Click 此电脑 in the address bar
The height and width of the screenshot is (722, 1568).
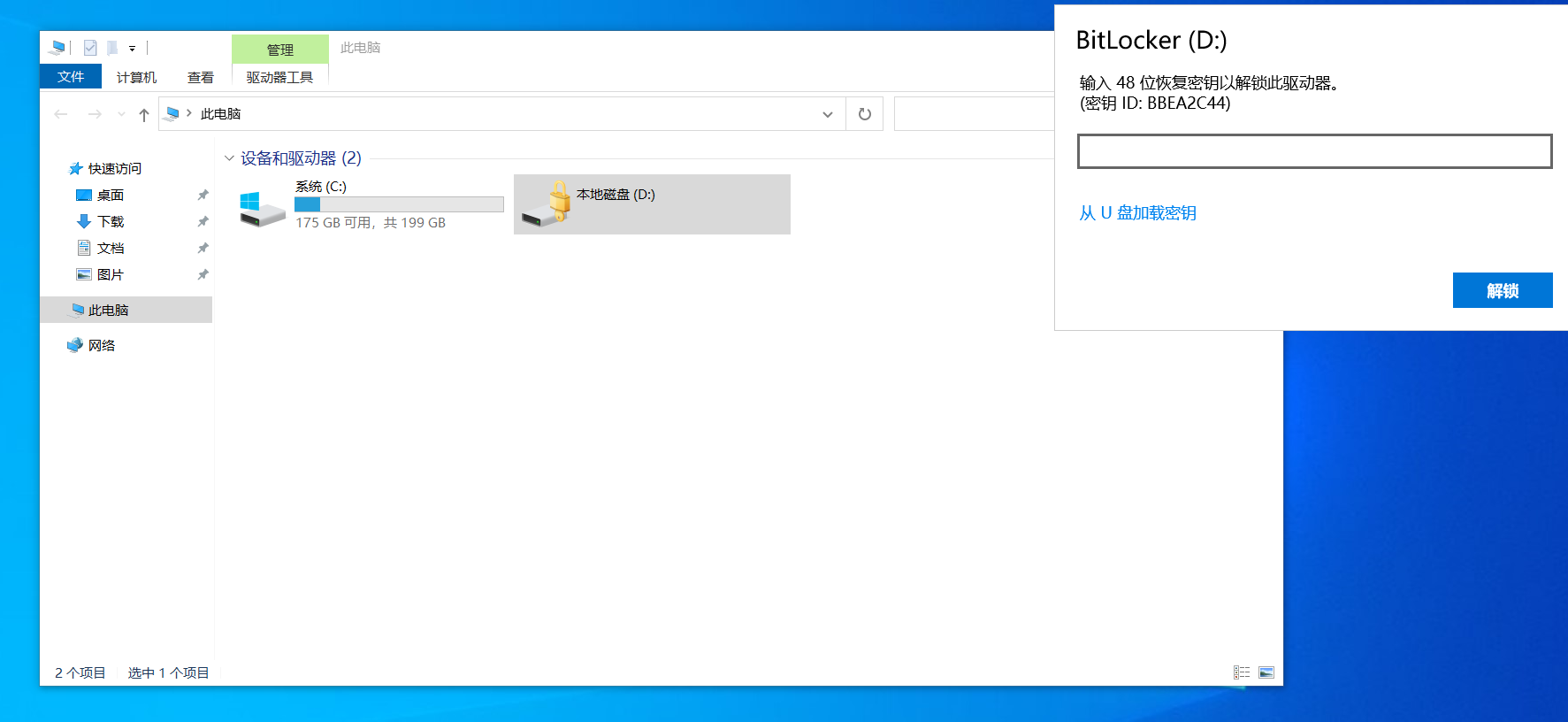click(220, 114)
